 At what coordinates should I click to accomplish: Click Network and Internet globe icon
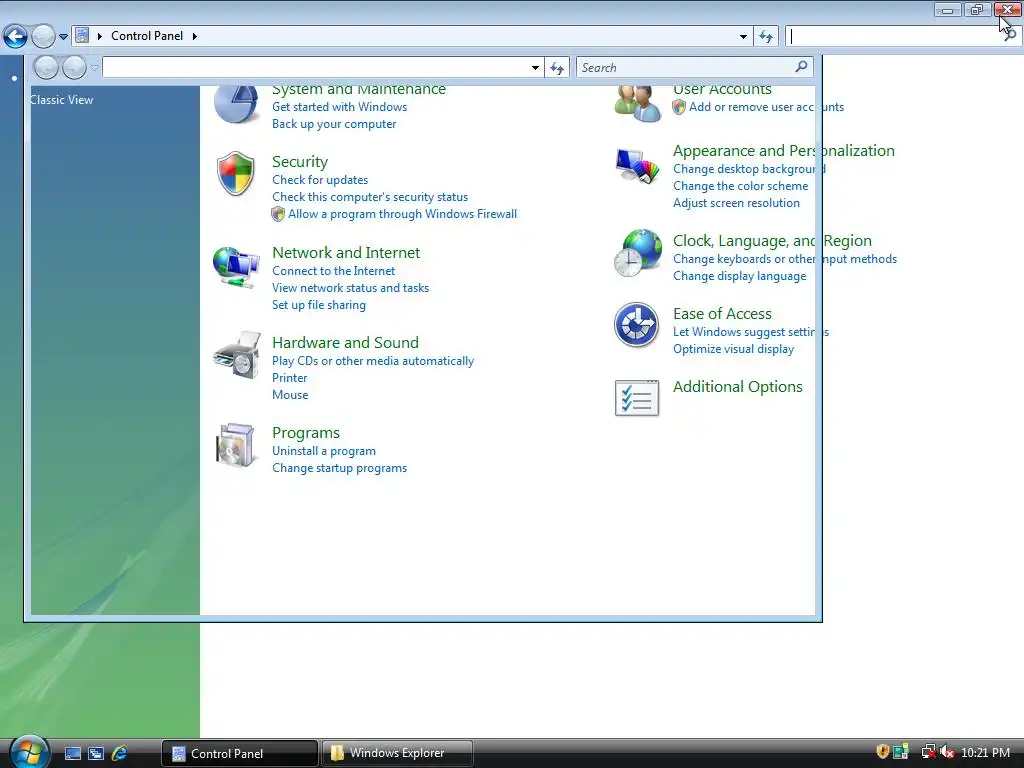click(x=236, y=266)
